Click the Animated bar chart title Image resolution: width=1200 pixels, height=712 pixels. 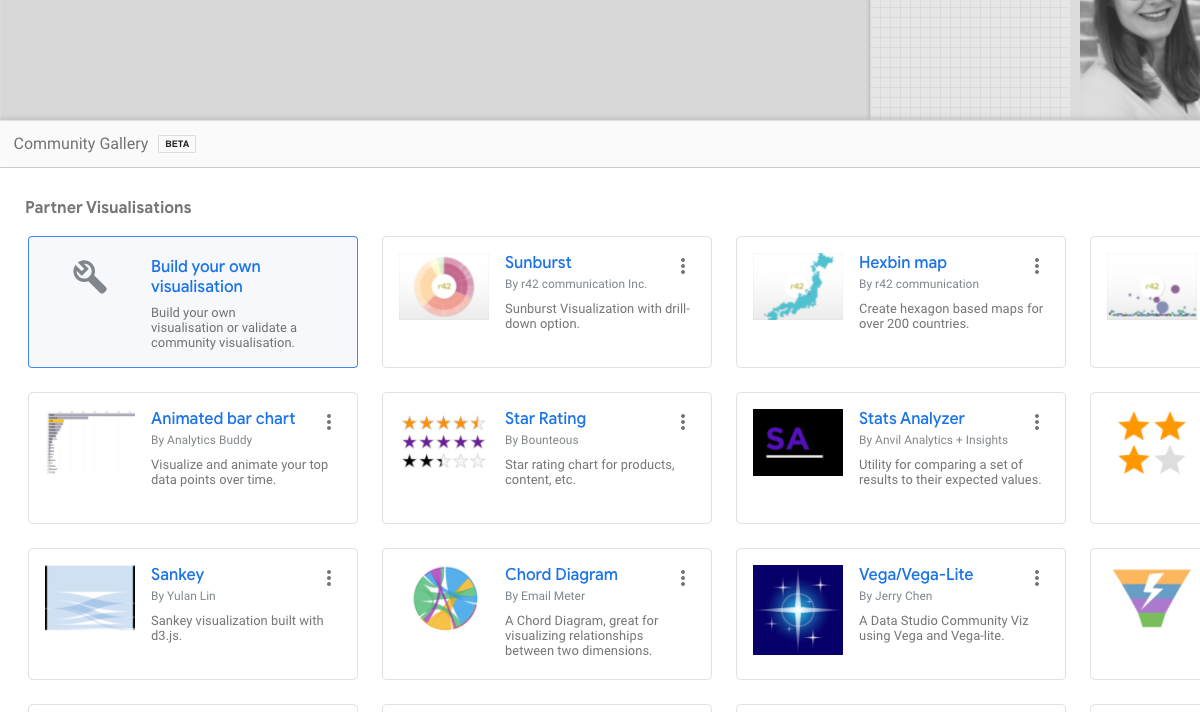(x=223, y=419)
